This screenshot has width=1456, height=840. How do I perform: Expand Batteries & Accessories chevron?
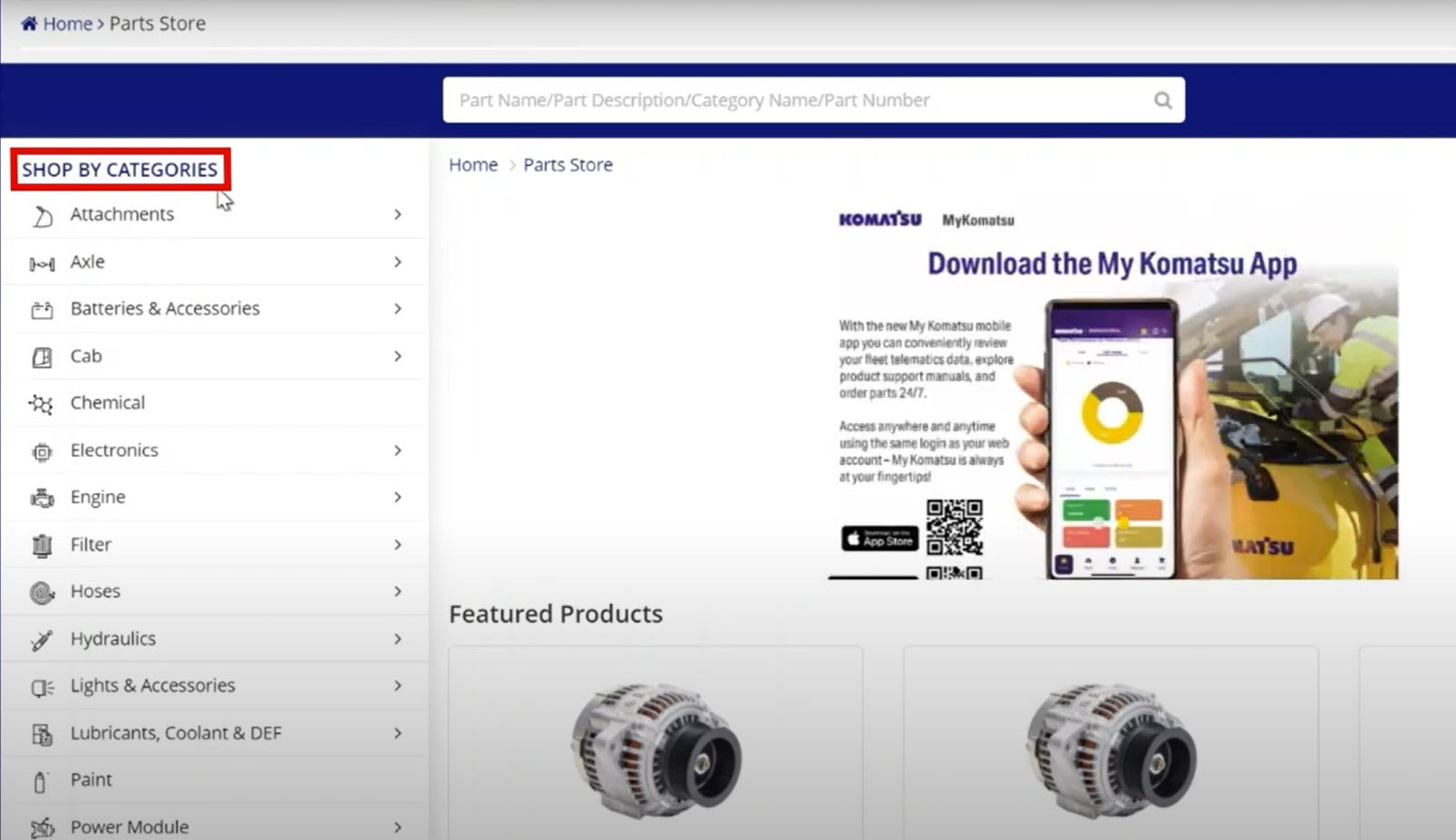pyautogui.click(x=398, y=309)
